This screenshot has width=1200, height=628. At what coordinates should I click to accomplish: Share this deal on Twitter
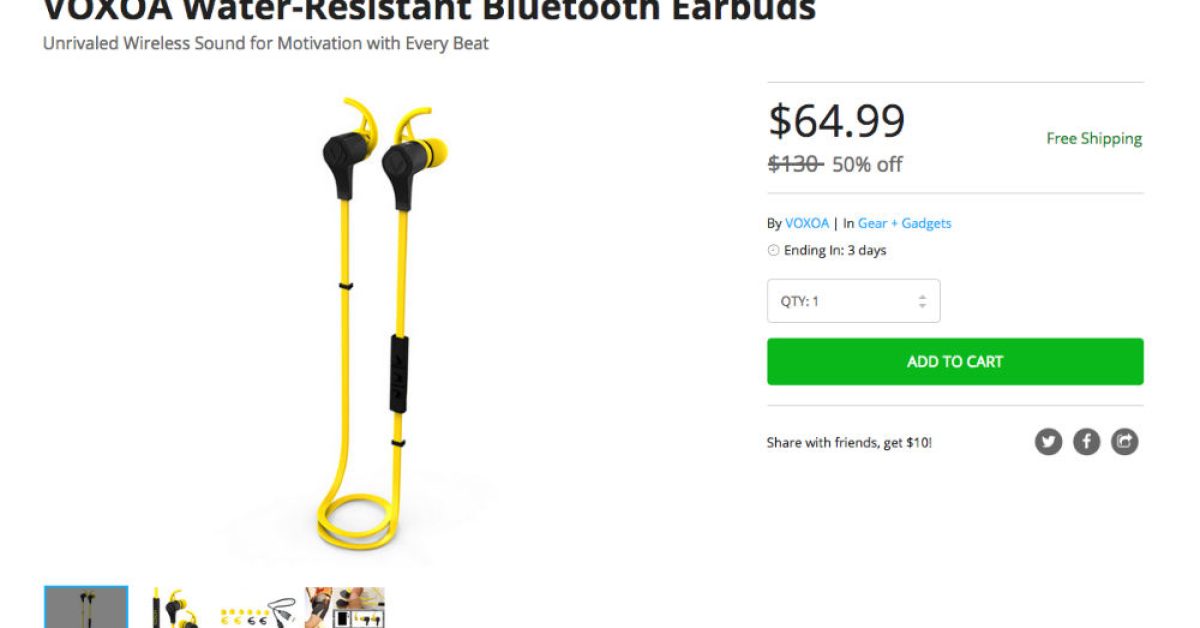[x=1048, y=441]
